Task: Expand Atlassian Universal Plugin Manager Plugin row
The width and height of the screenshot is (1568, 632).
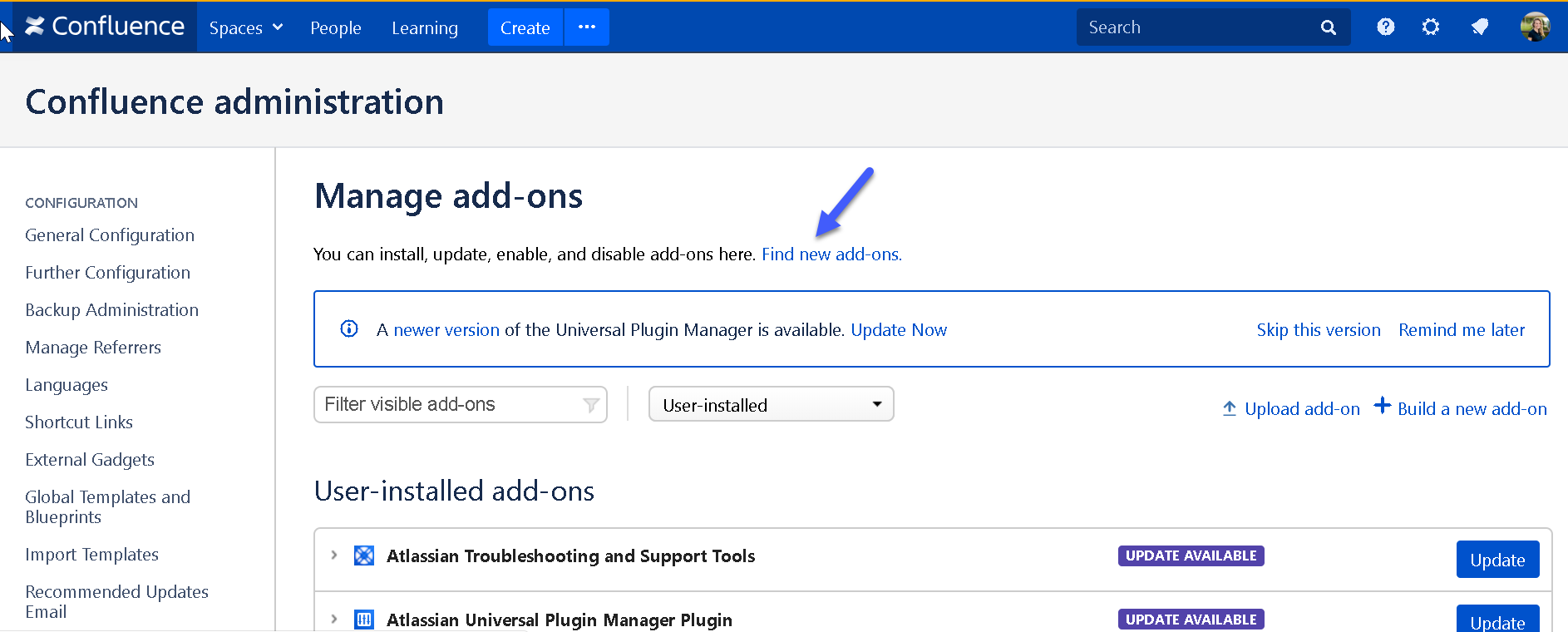Action: pos(334,619)
